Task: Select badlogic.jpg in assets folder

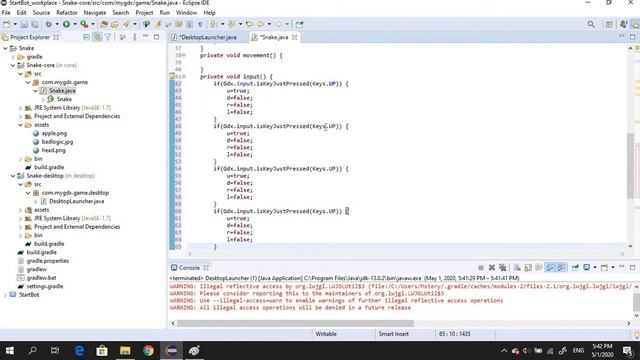Action: [x=57, y=142]
